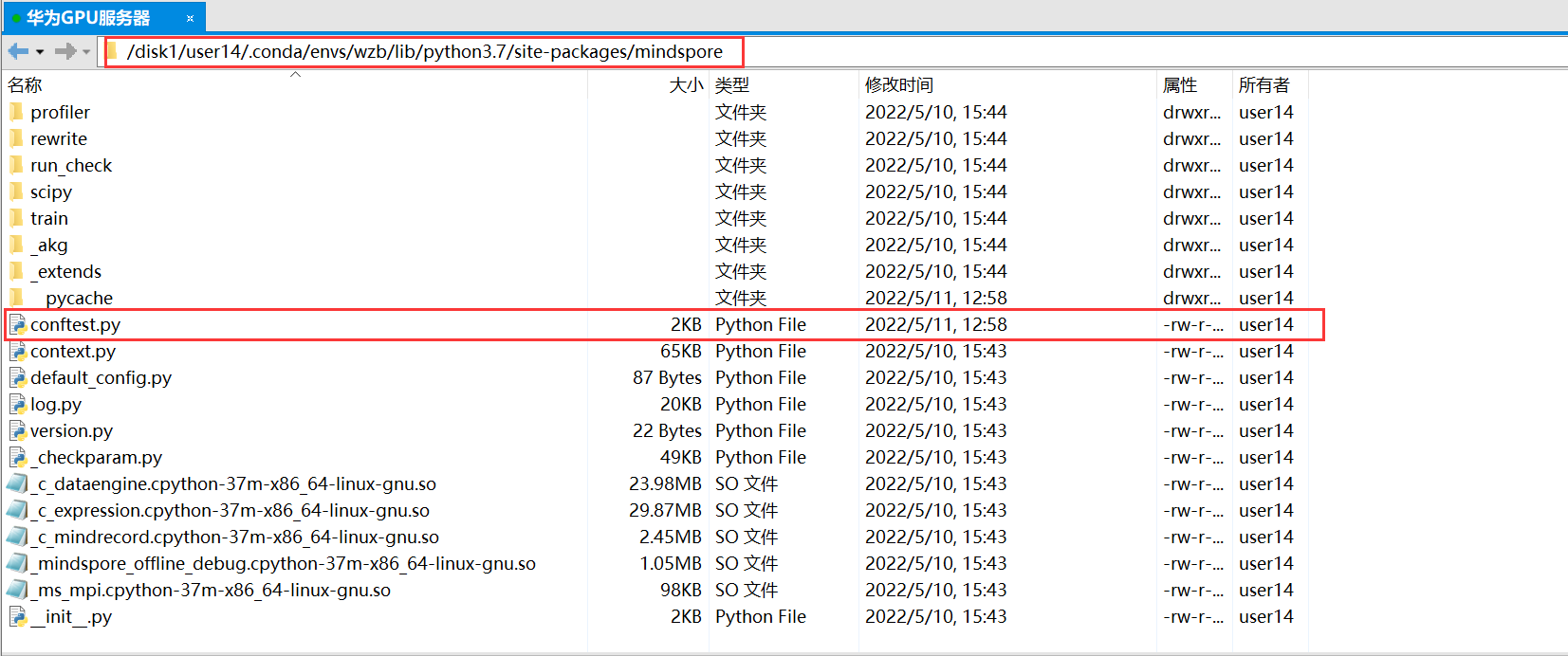Sort by 名称 column header
This screenshot has width=1568, height=656.
tap(25, 85)
